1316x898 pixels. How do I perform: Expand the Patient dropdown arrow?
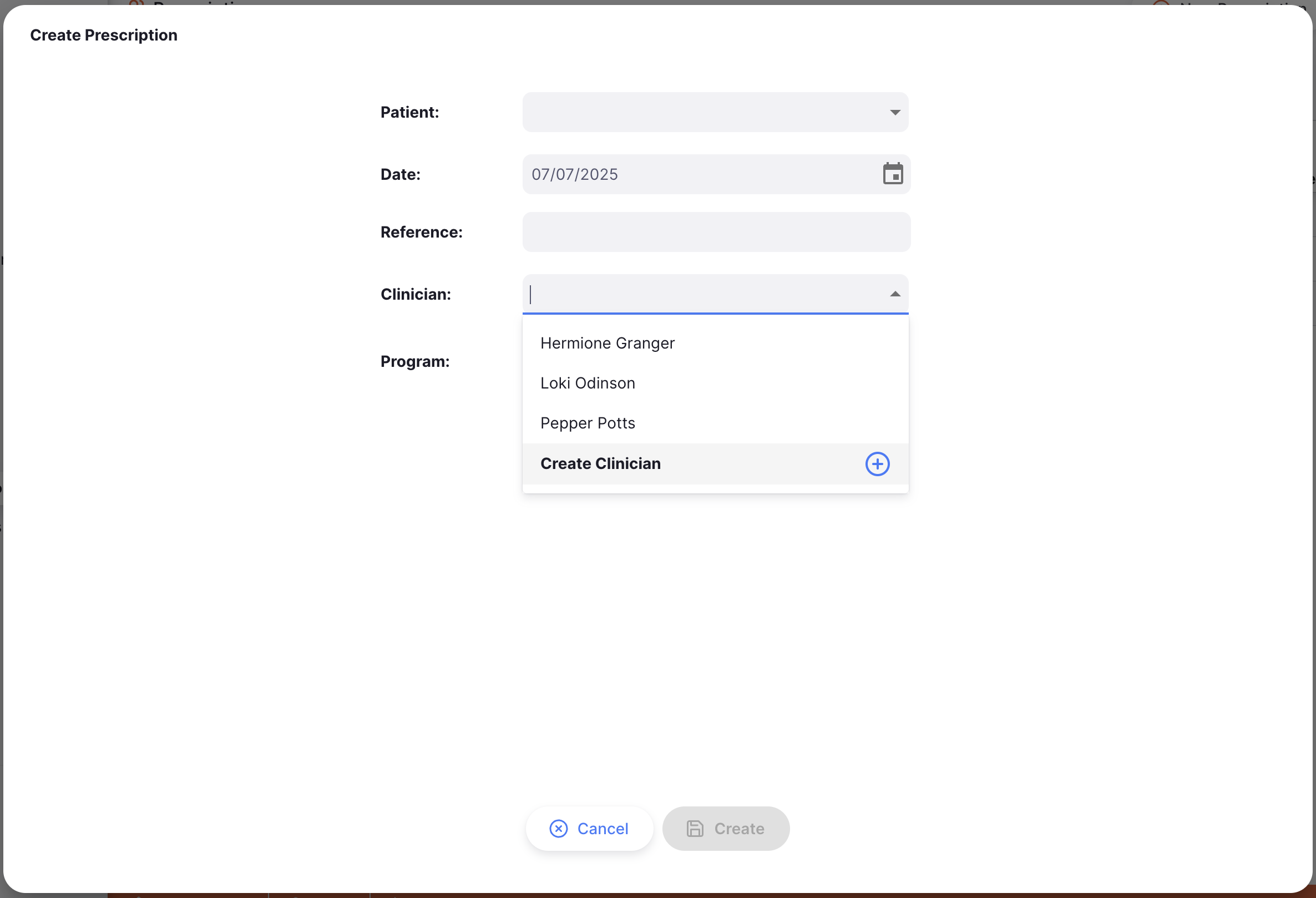[895, 113]
